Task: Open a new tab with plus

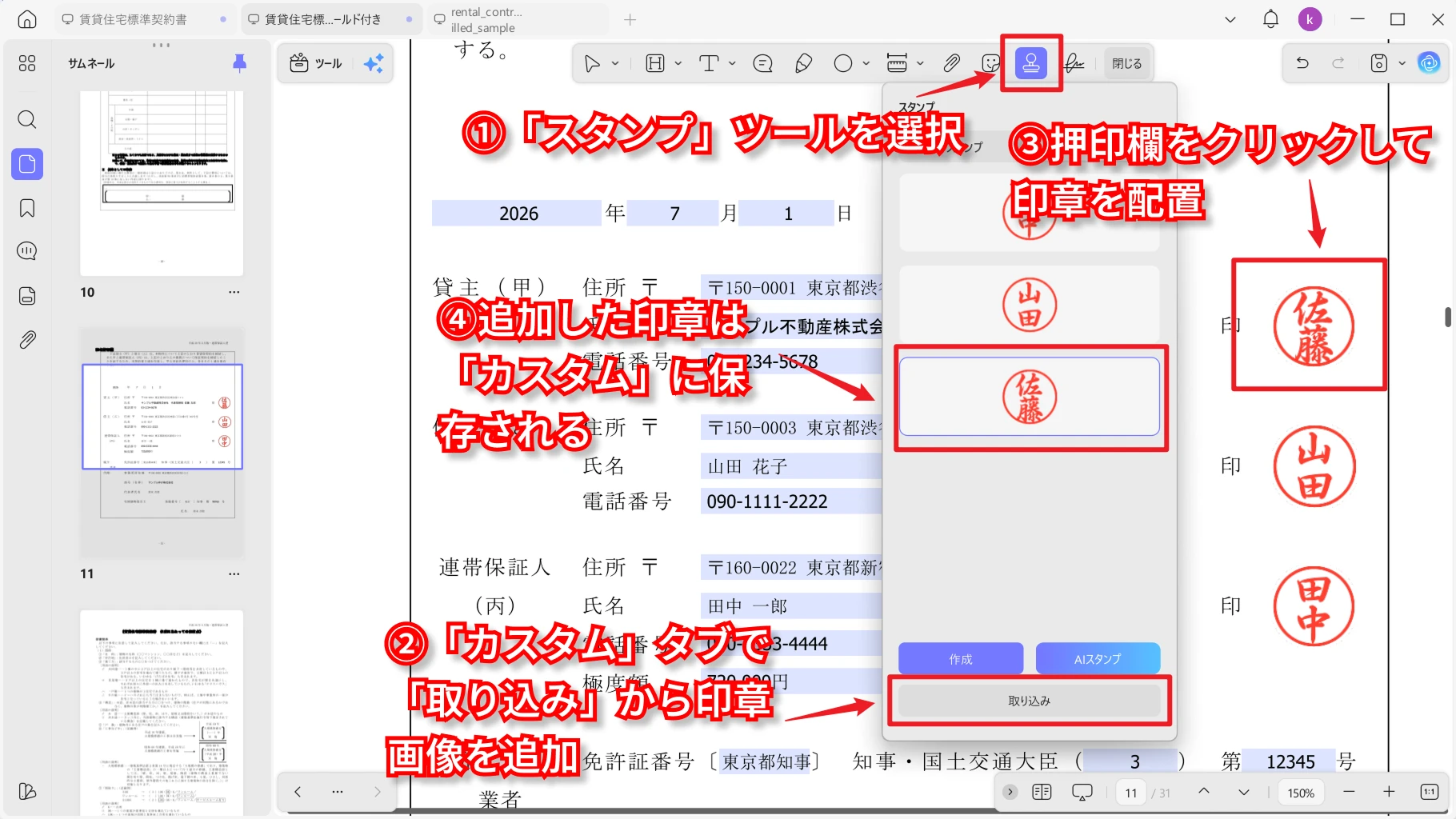Action: tap(630, 19)
